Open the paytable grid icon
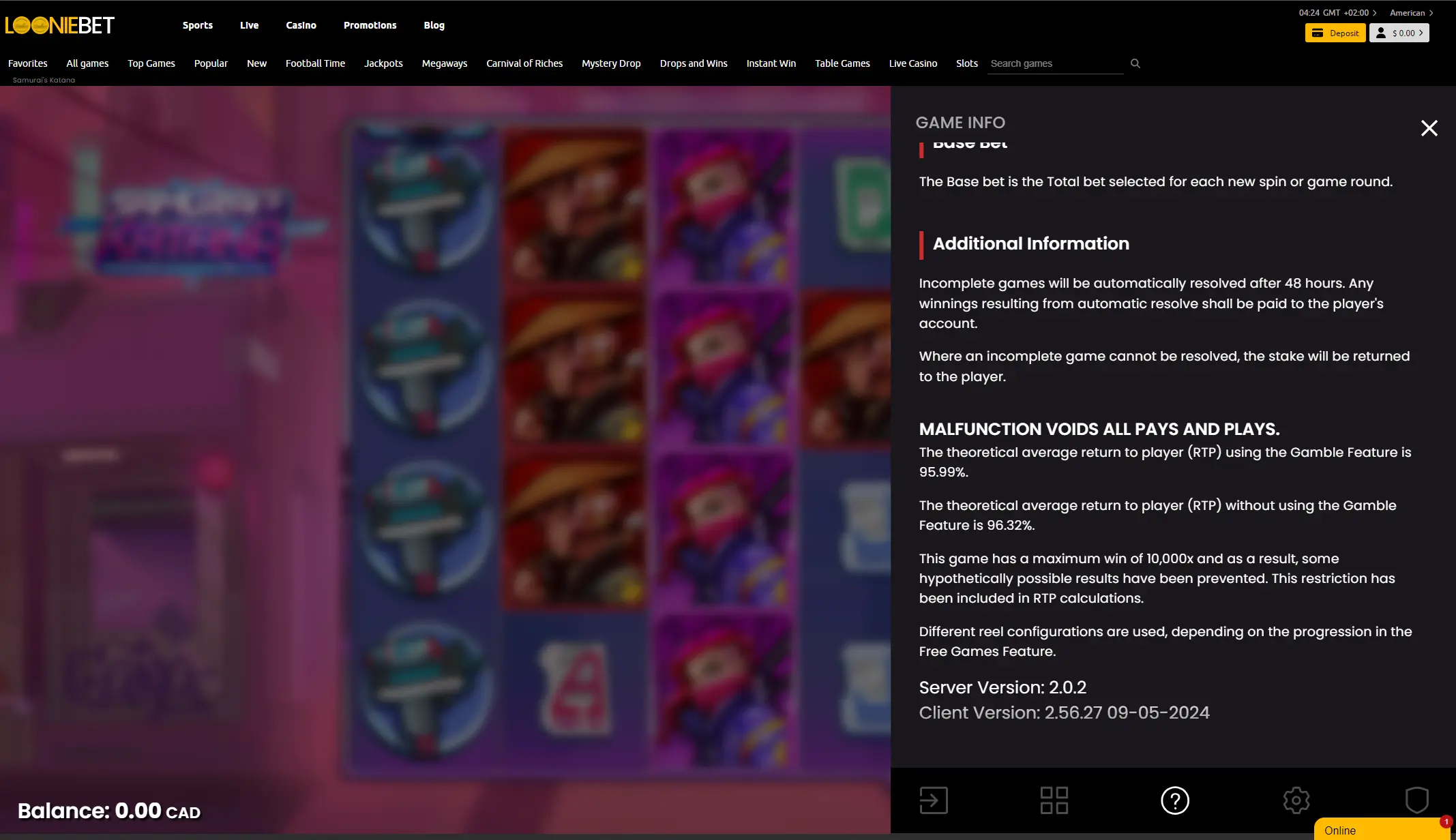This screenshot has width=1456, height=840. point(1054,800)
